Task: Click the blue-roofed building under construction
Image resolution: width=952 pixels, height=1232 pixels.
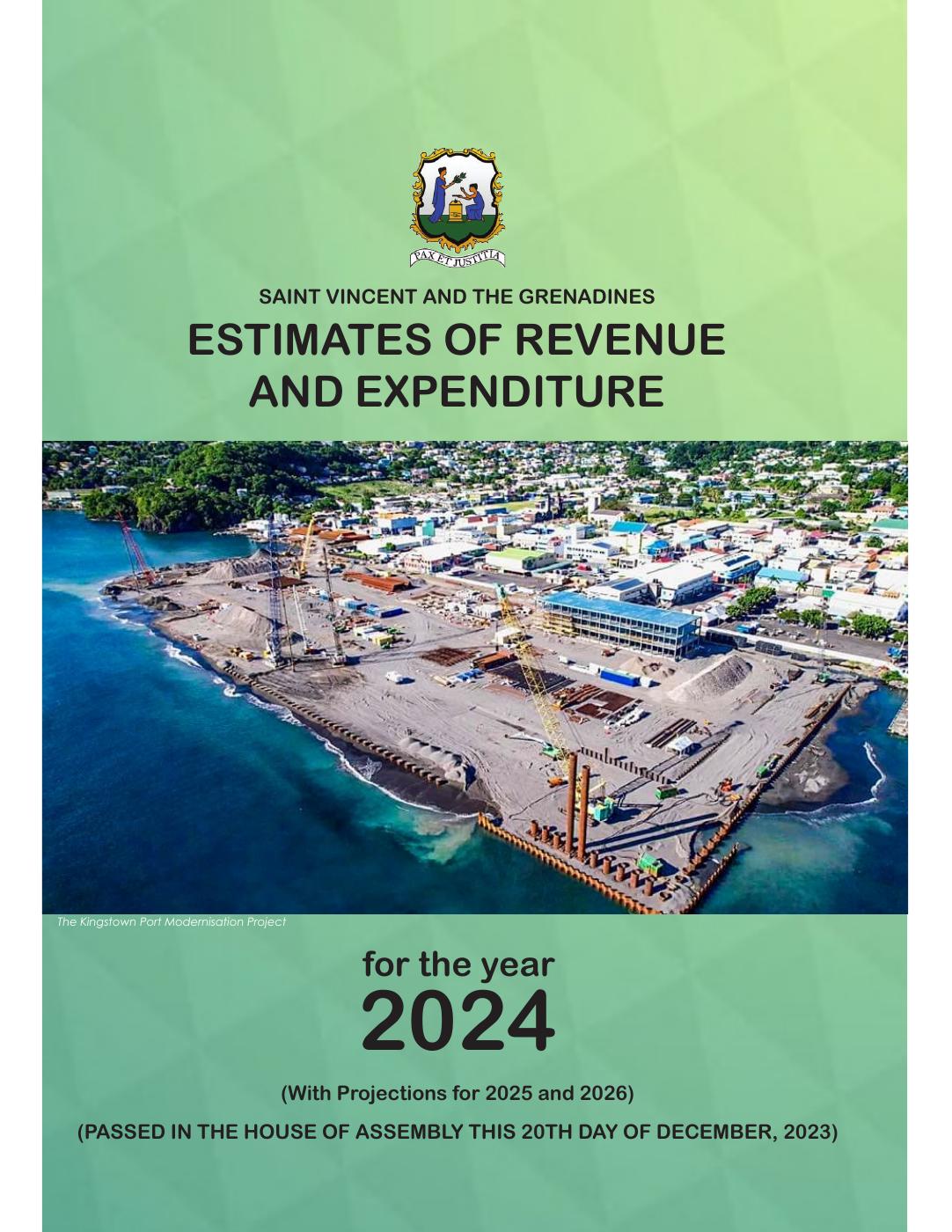Action: pyautogui.click(x=620, y=620)
